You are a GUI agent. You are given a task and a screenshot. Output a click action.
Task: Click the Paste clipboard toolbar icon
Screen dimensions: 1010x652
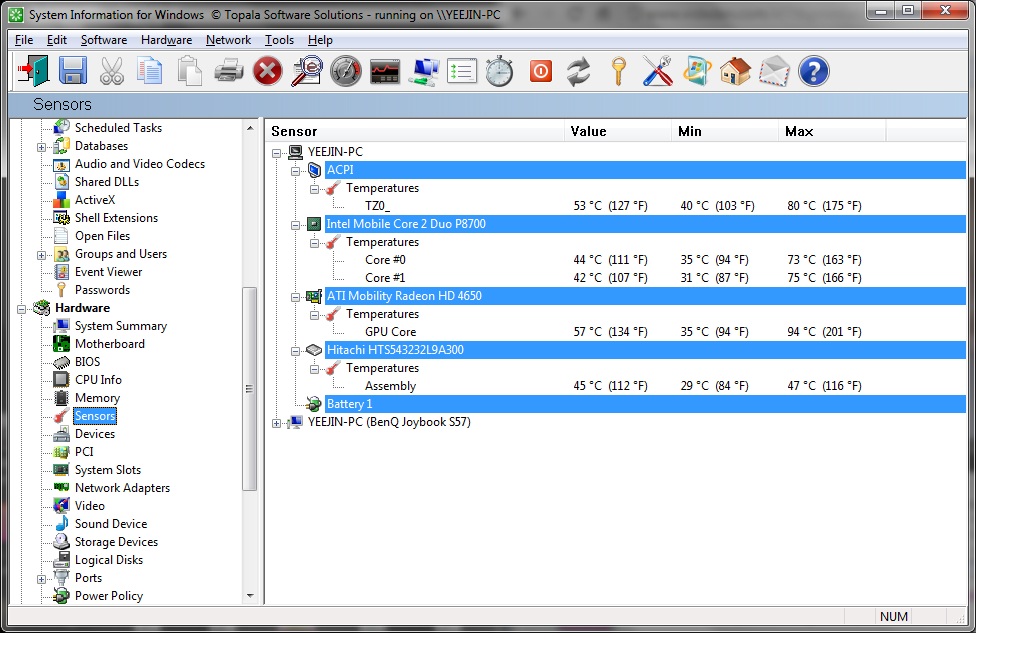189,71
